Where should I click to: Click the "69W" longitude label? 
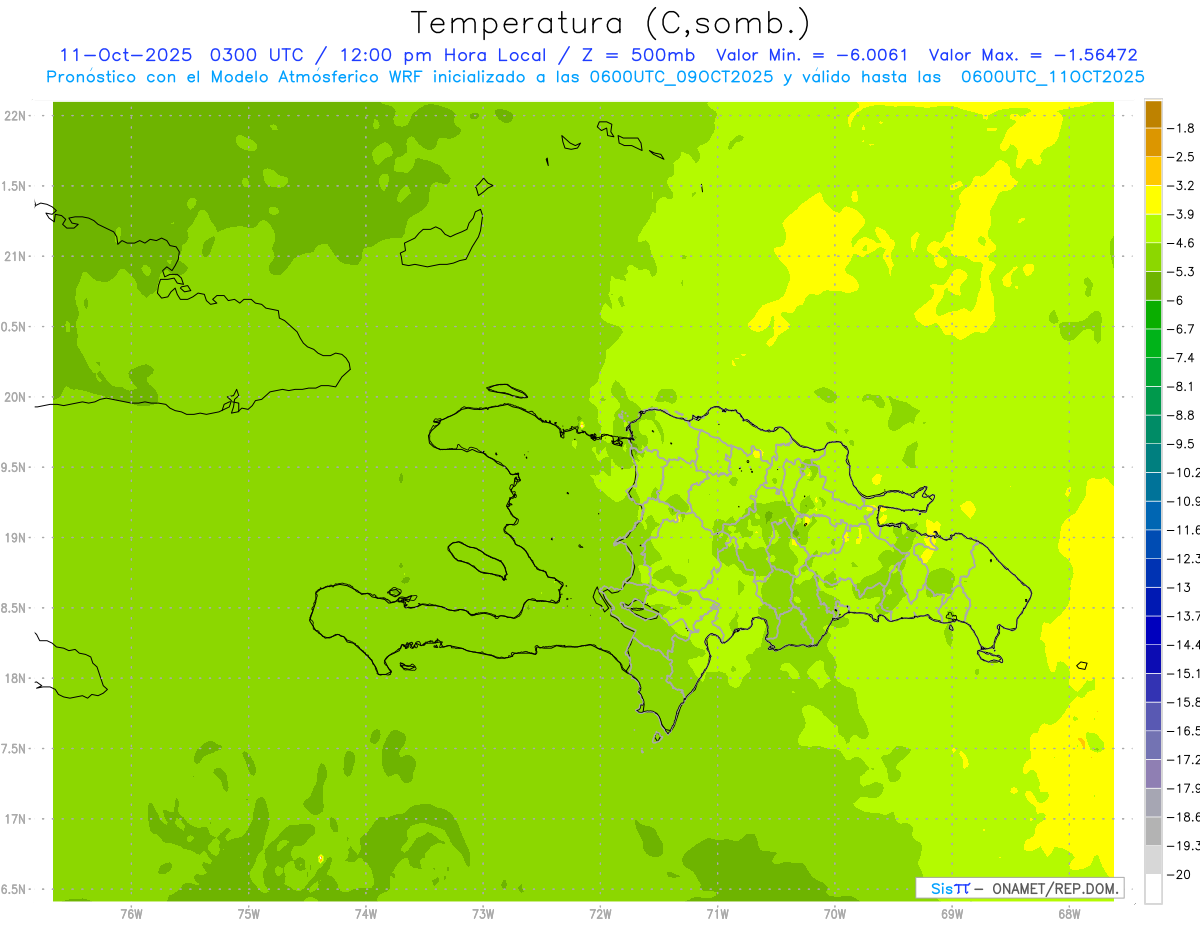952,913
